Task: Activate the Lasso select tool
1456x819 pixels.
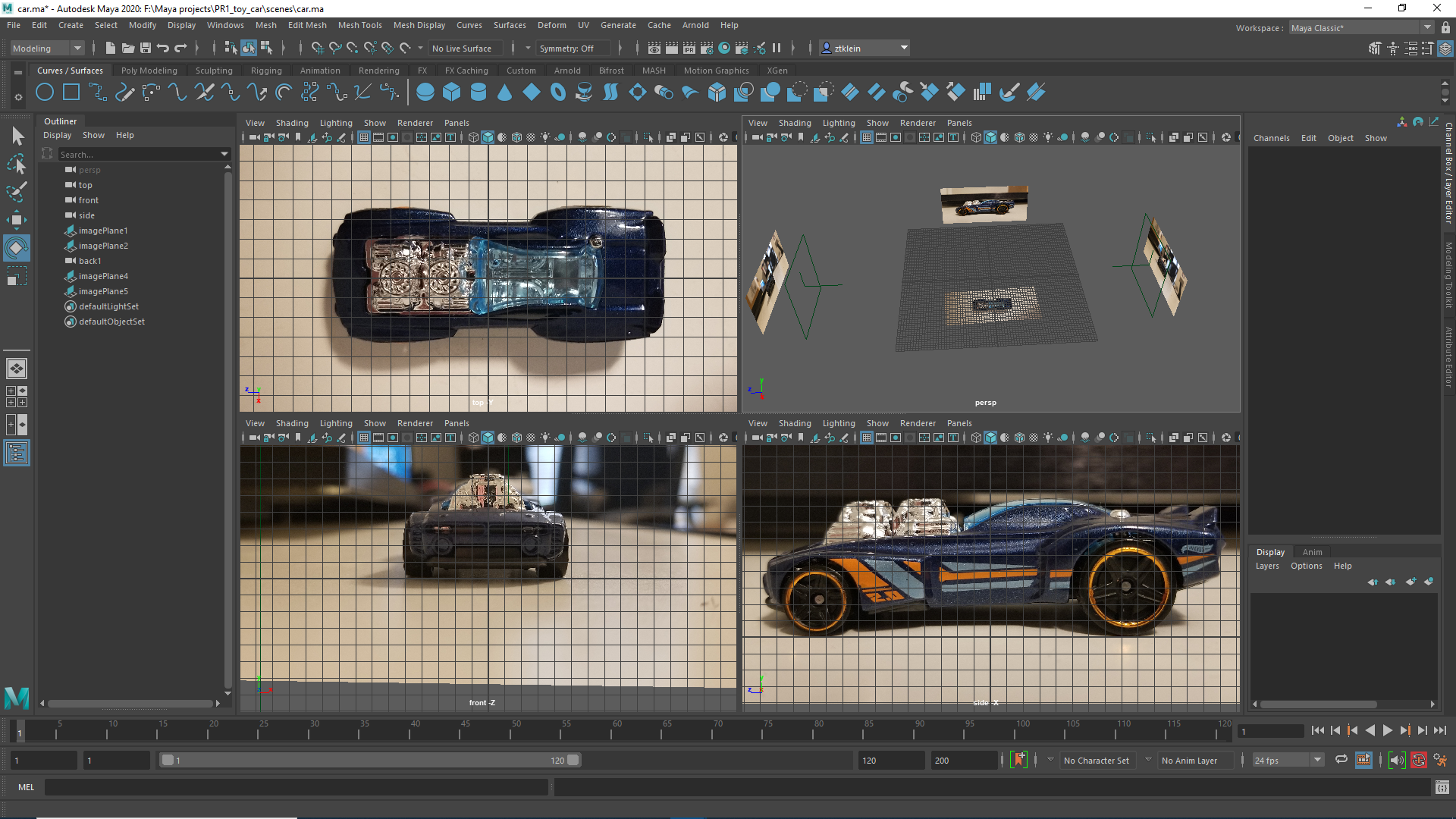Action: (x=16, y=164)
